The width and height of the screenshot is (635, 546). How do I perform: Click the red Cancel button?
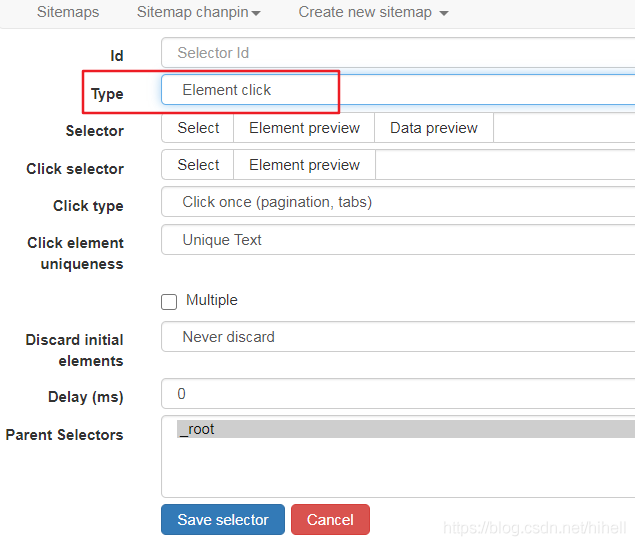[330, 519]
